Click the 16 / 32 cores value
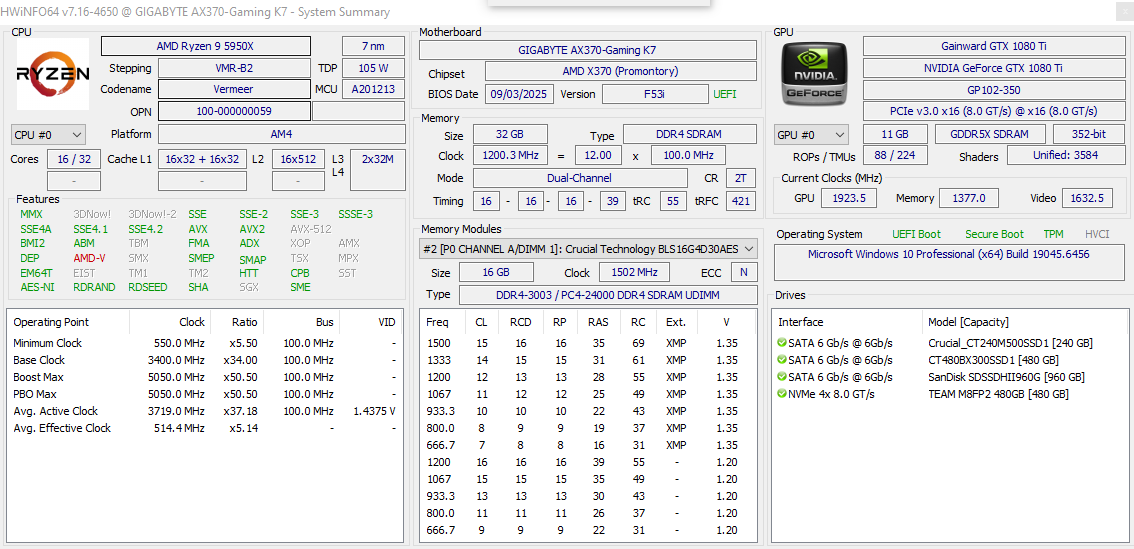 pos(74,159)
